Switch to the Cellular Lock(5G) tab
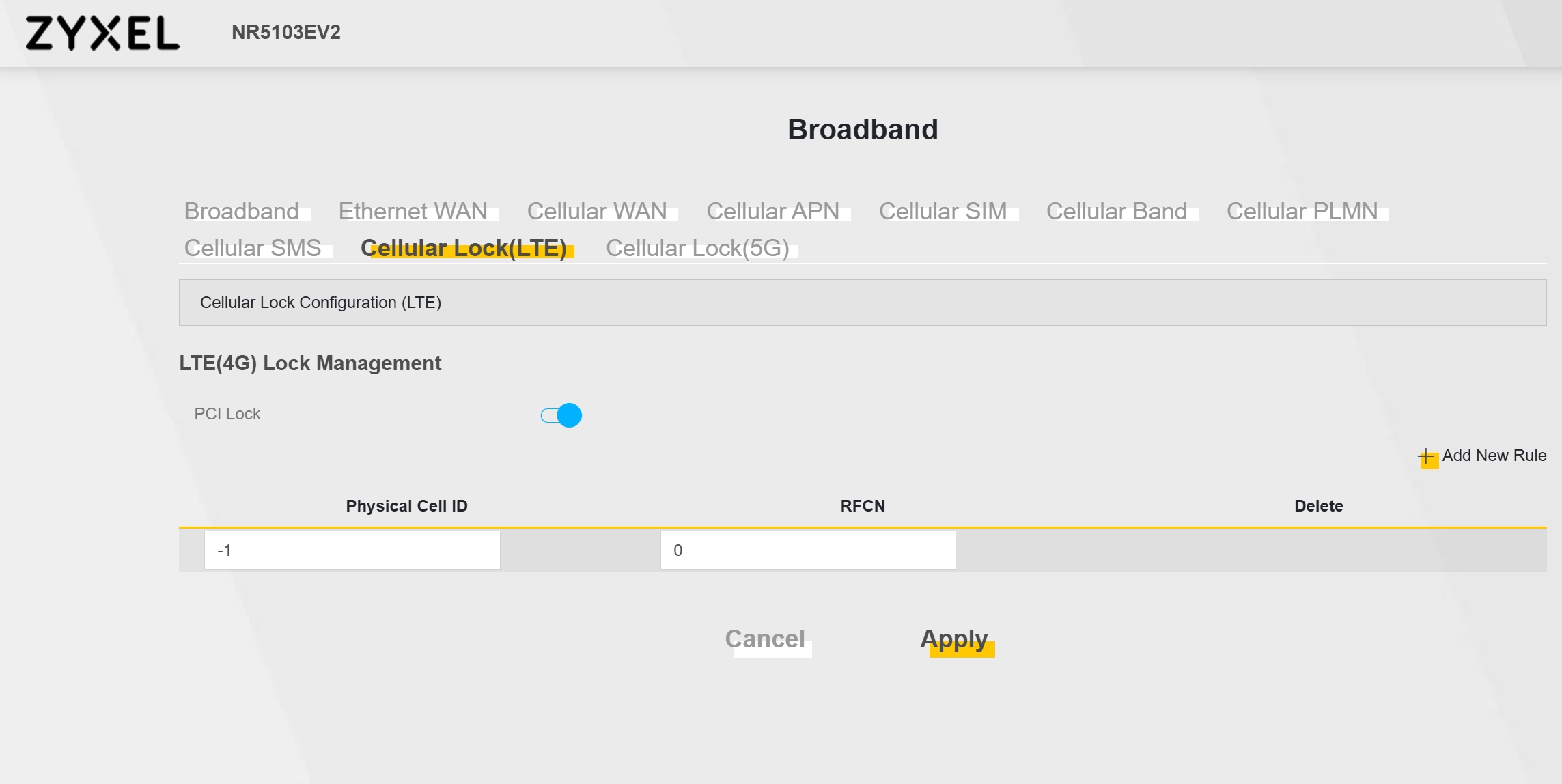Screen dimensions: 1562x784 coord(697,248)
